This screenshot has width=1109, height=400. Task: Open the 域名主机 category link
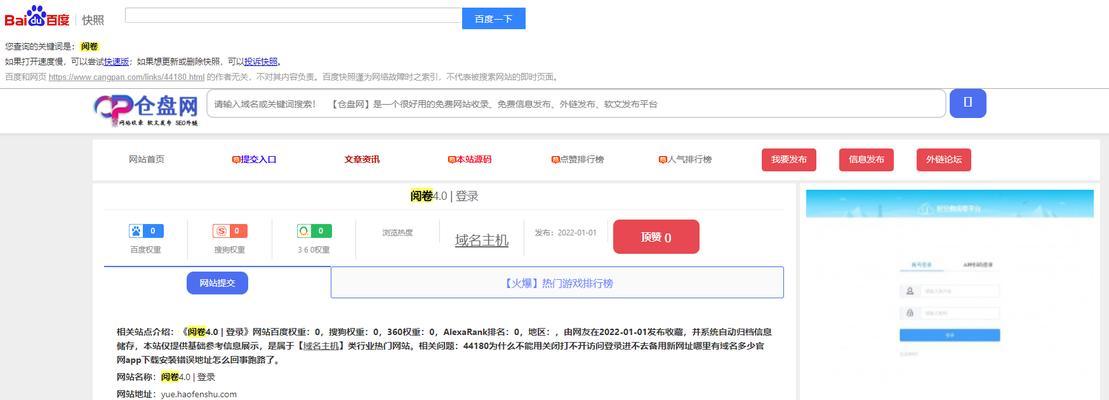(482, 240)
